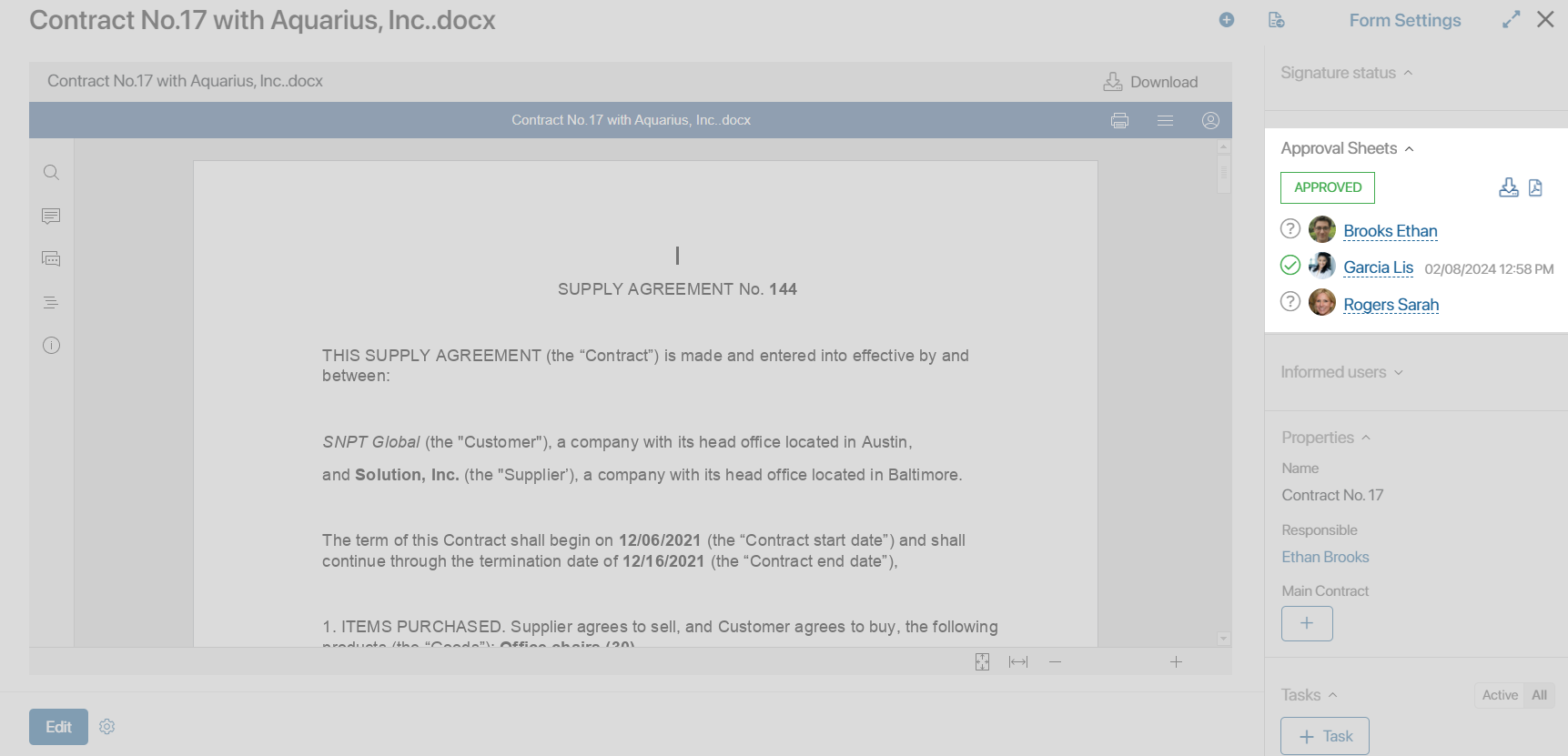Click Garcia Lis's avatar

(x=1322, y=266)
